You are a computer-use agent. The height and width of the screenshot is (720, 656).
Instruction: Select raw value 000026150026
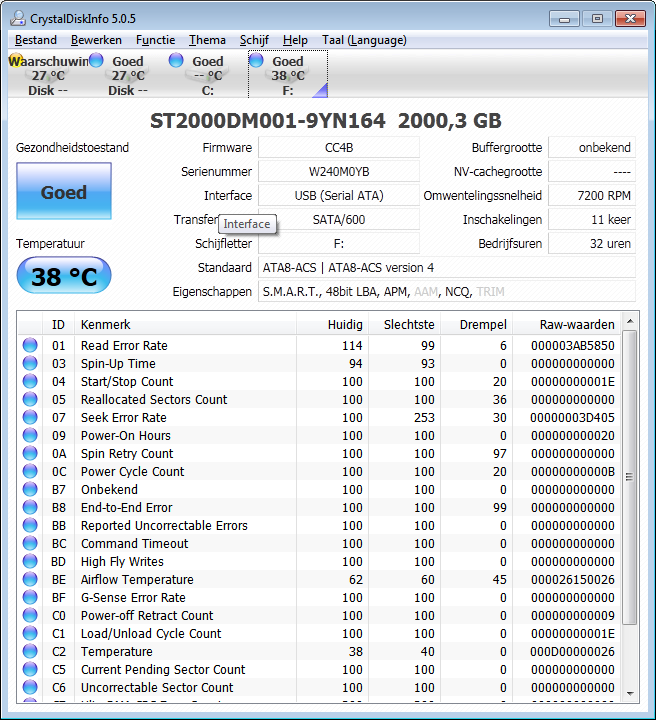(x=572, y=579)
